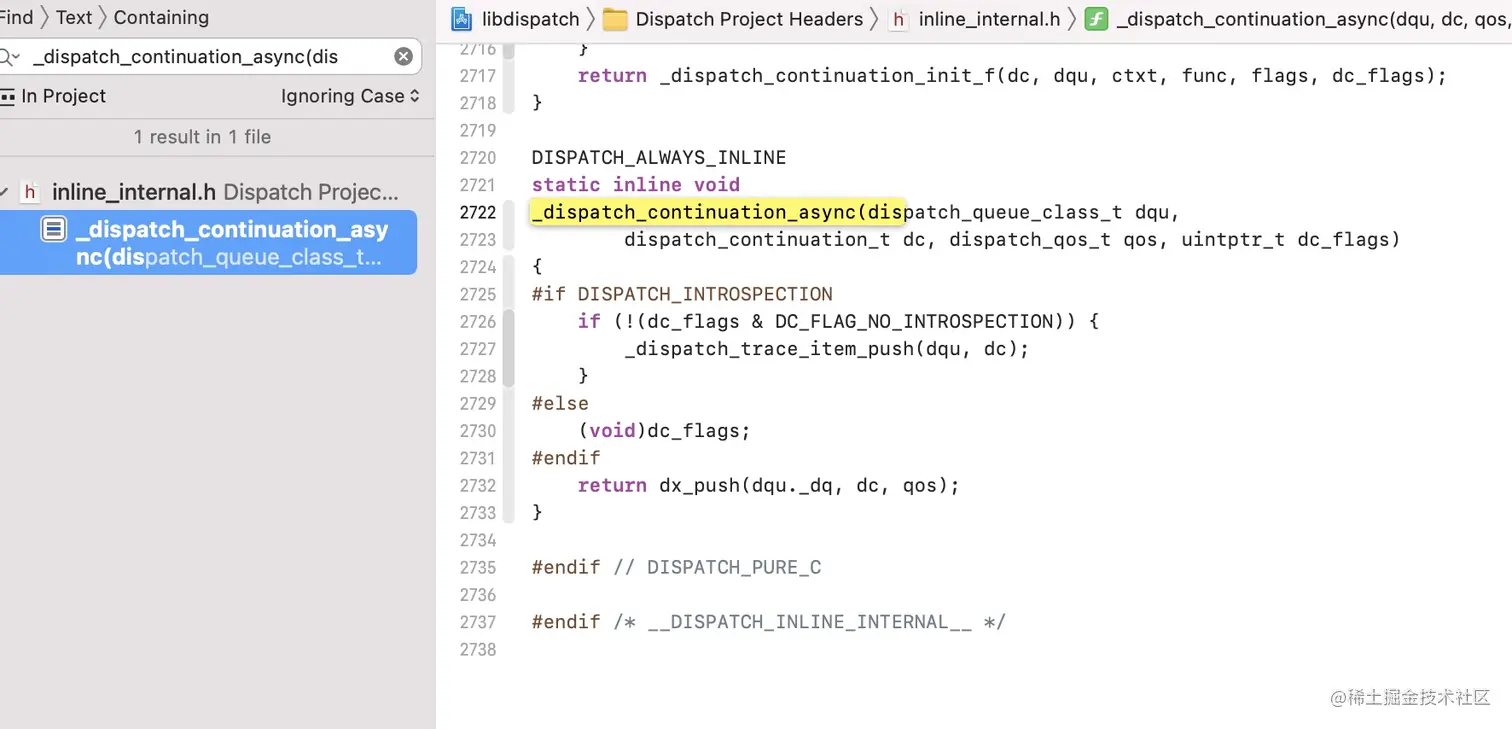Switch search mode from Find to Replace
This screenshot has height=729, width=1512.
point(17,17)
